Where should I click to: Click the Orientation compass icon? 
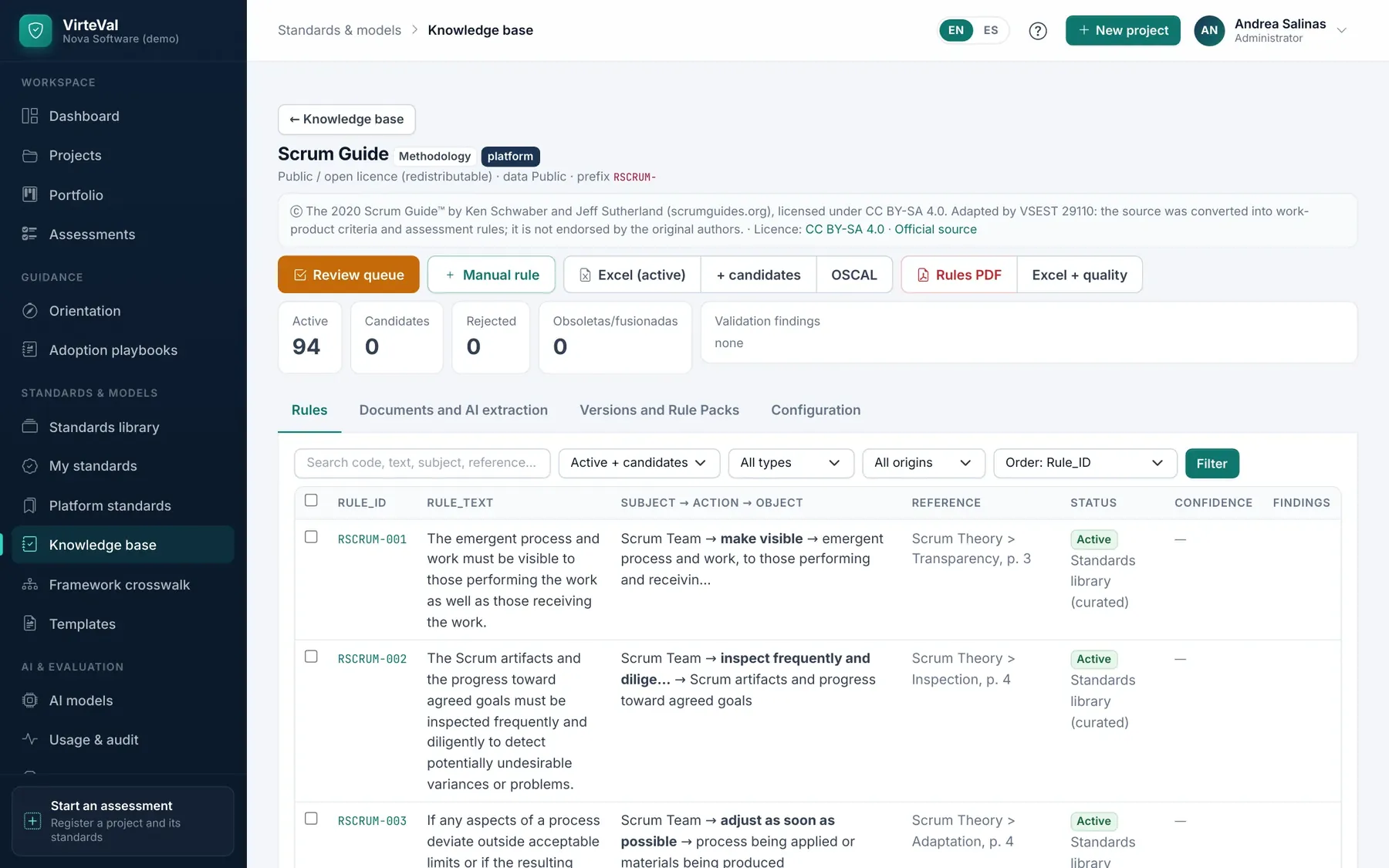tap(30, 311)
